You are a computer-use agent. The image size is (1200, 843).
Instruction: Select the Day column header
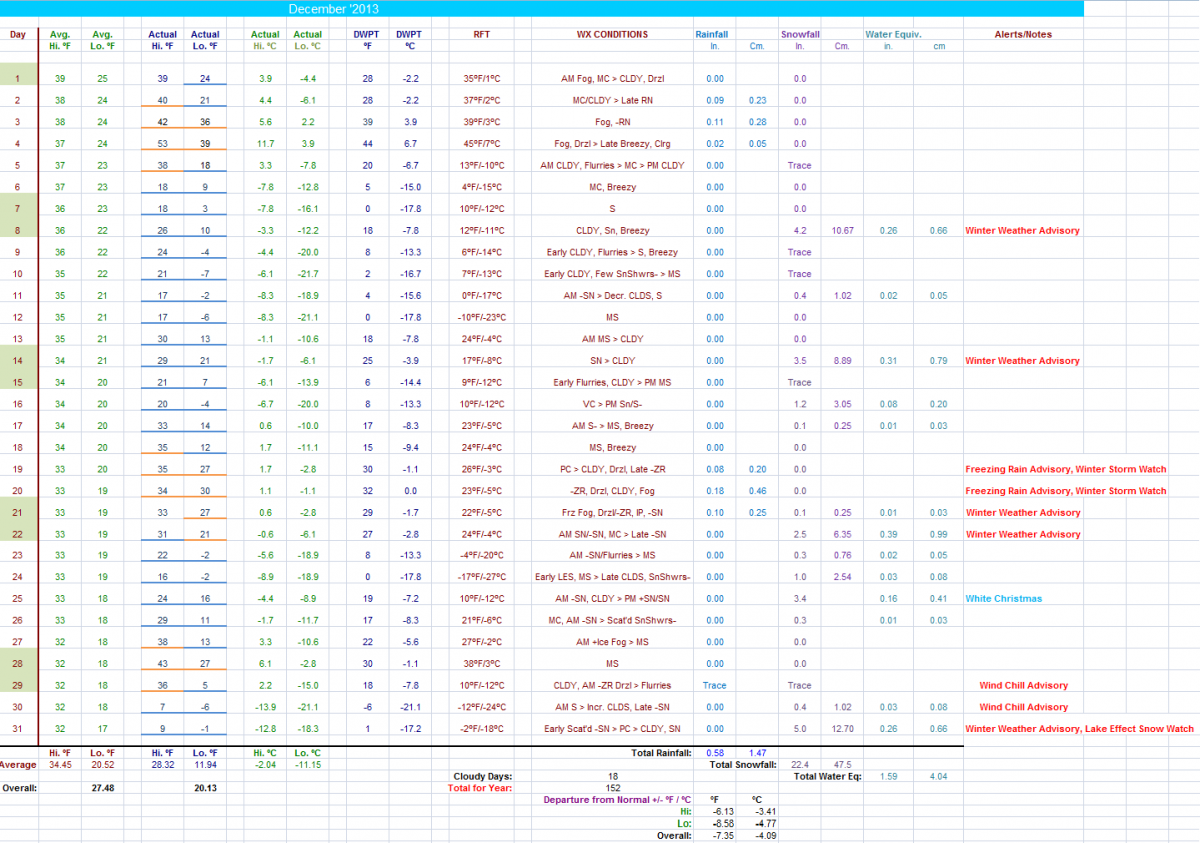coord(18,34)
